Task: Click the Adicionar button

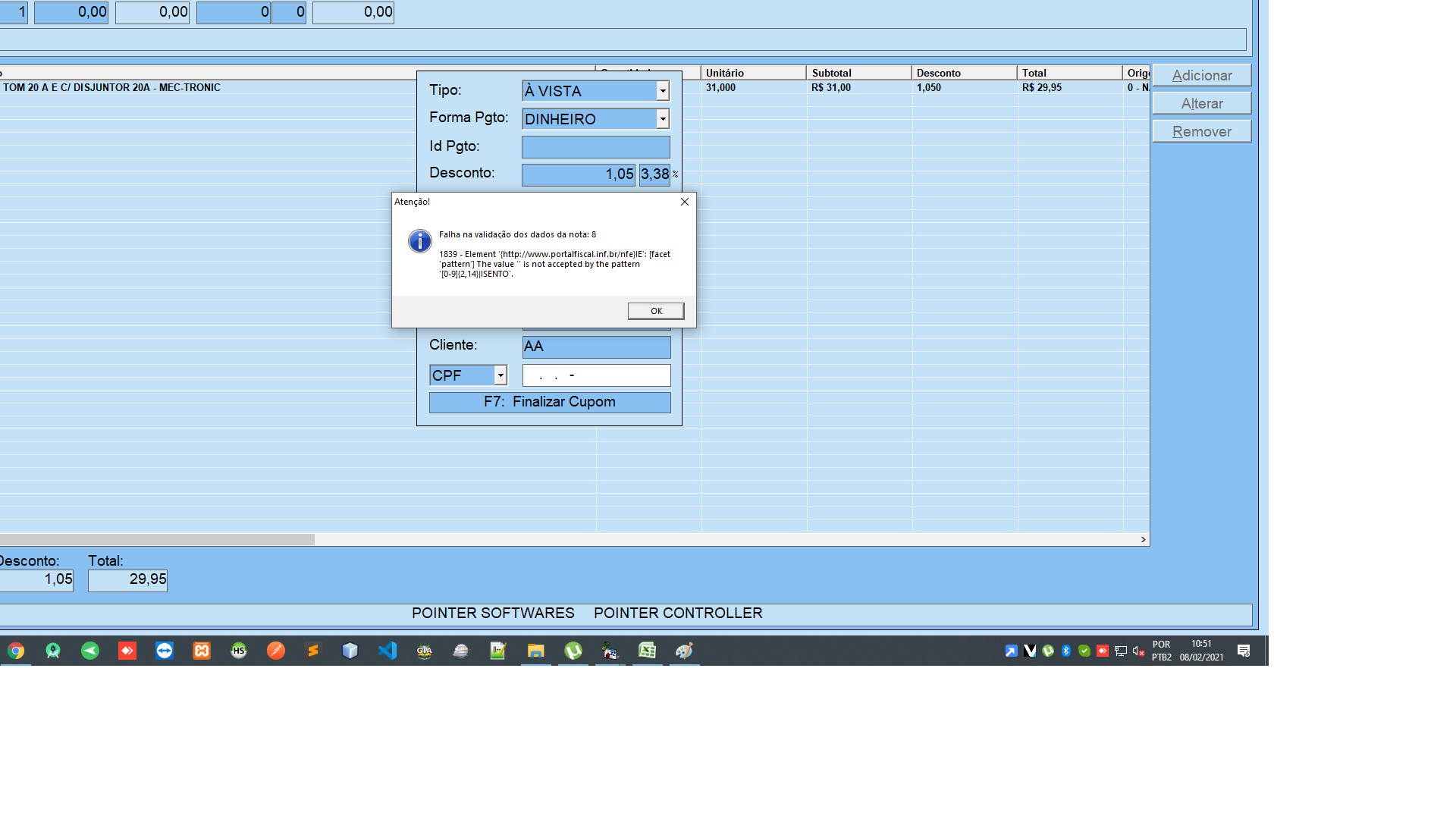Action: click(1202, 75)
